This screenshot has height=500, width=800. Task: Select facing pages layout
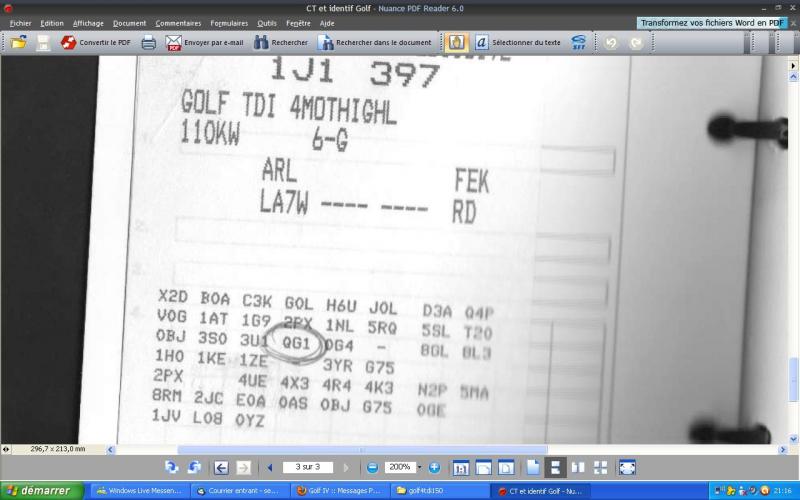[578, 468]
